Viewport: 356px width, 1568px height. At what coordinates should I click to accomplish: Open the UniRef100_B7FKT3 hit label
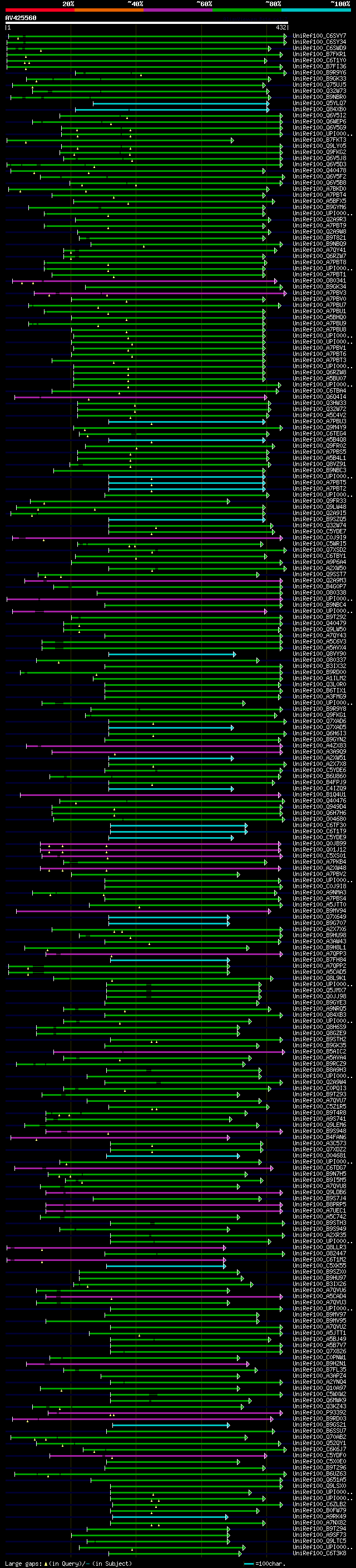click(319, 140)
